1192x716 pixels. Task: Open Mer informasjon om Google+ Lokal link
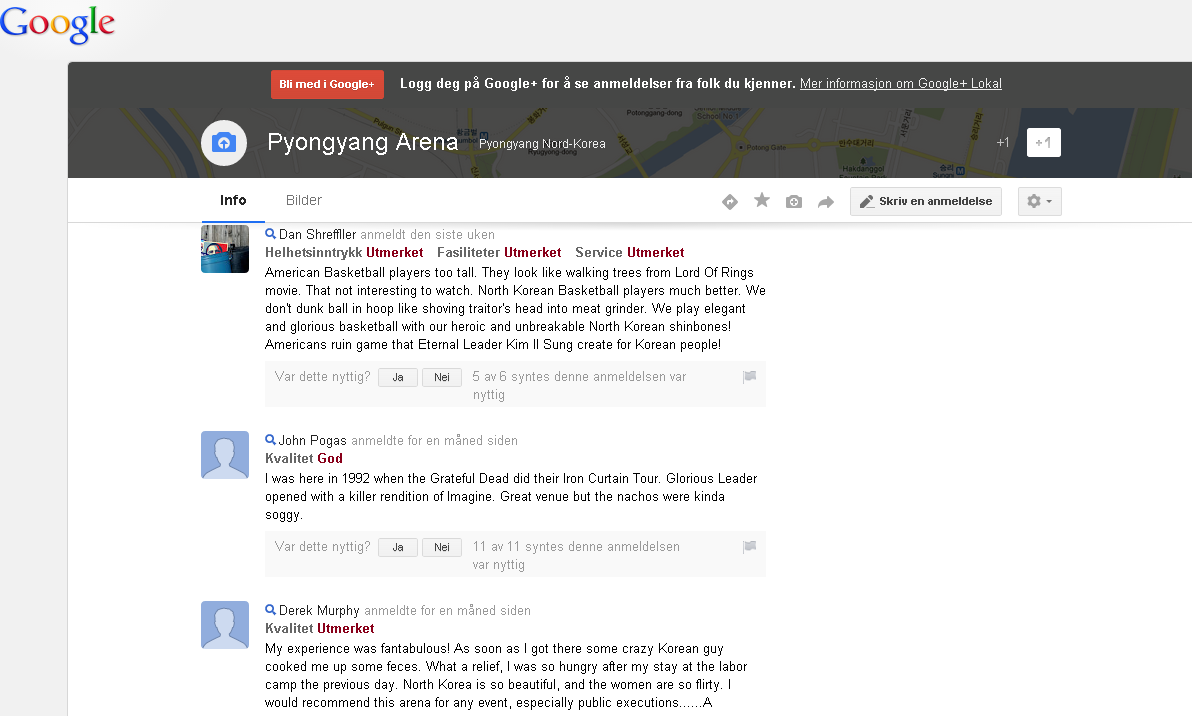[901, 84]
